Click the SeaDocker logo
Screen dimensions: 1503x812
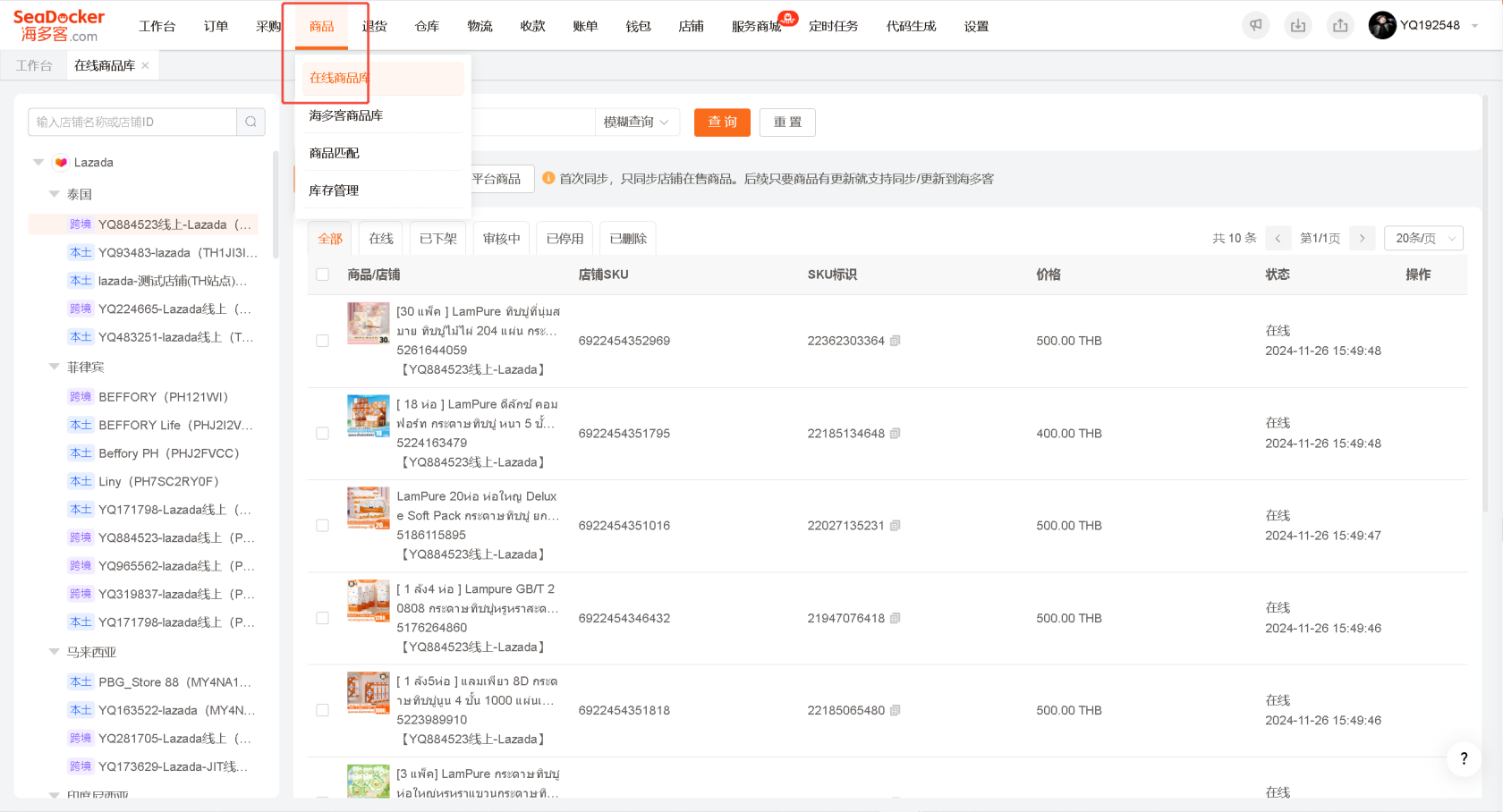point(59,26)
